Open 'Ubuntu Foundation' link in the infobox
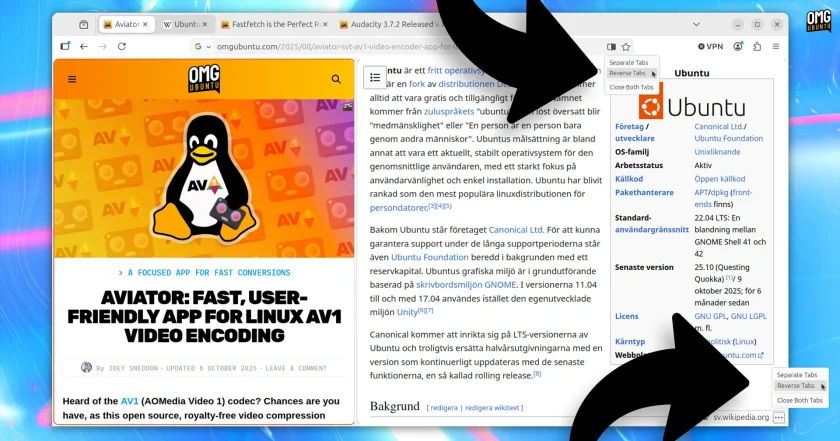Viewport: 840px width, 441px height. pyautogui.click(x=729, y=138)
